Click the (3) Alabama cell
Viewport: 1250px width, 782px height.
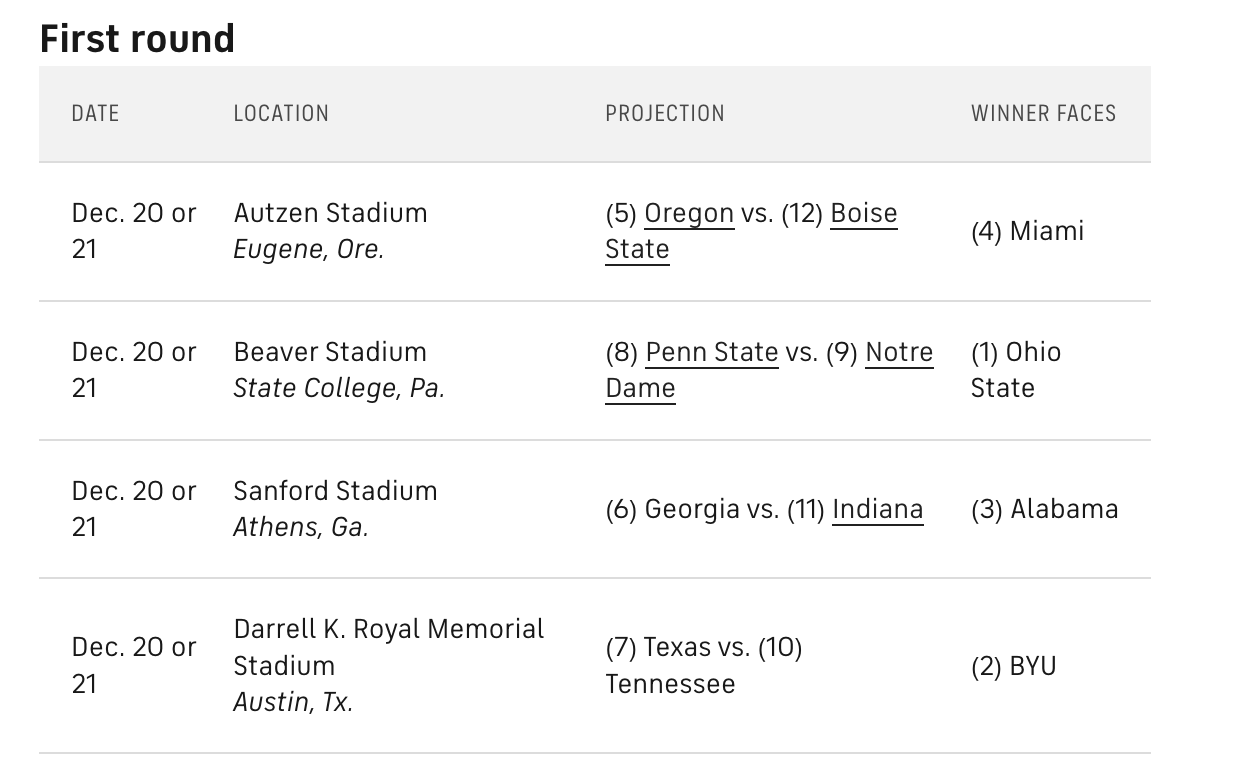(x=1044, y=509)
